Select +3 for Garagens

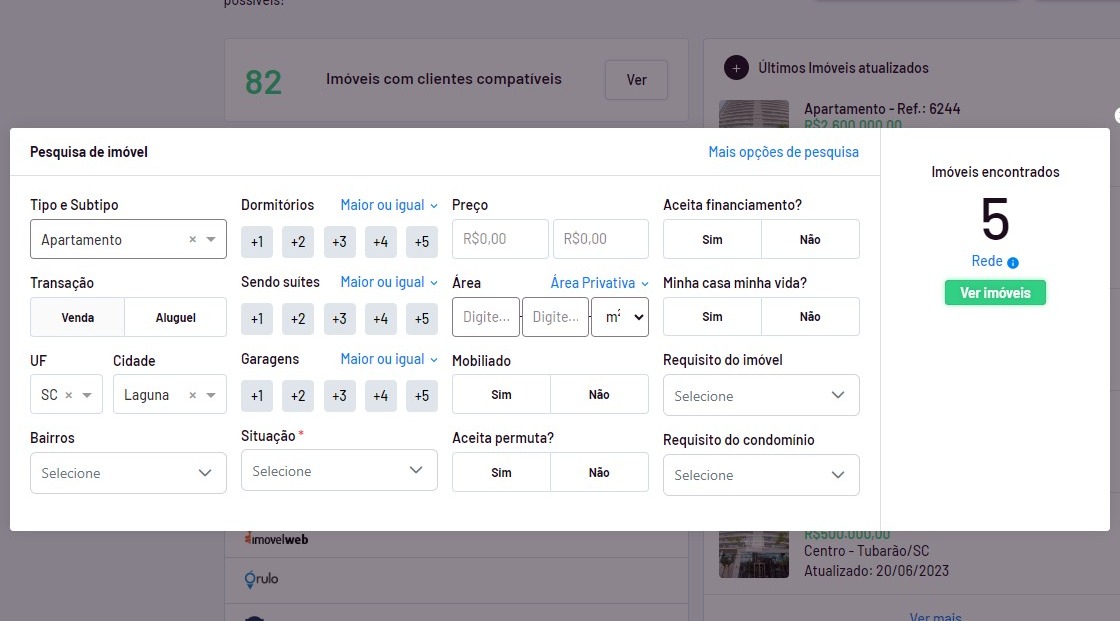coord(339,395)
